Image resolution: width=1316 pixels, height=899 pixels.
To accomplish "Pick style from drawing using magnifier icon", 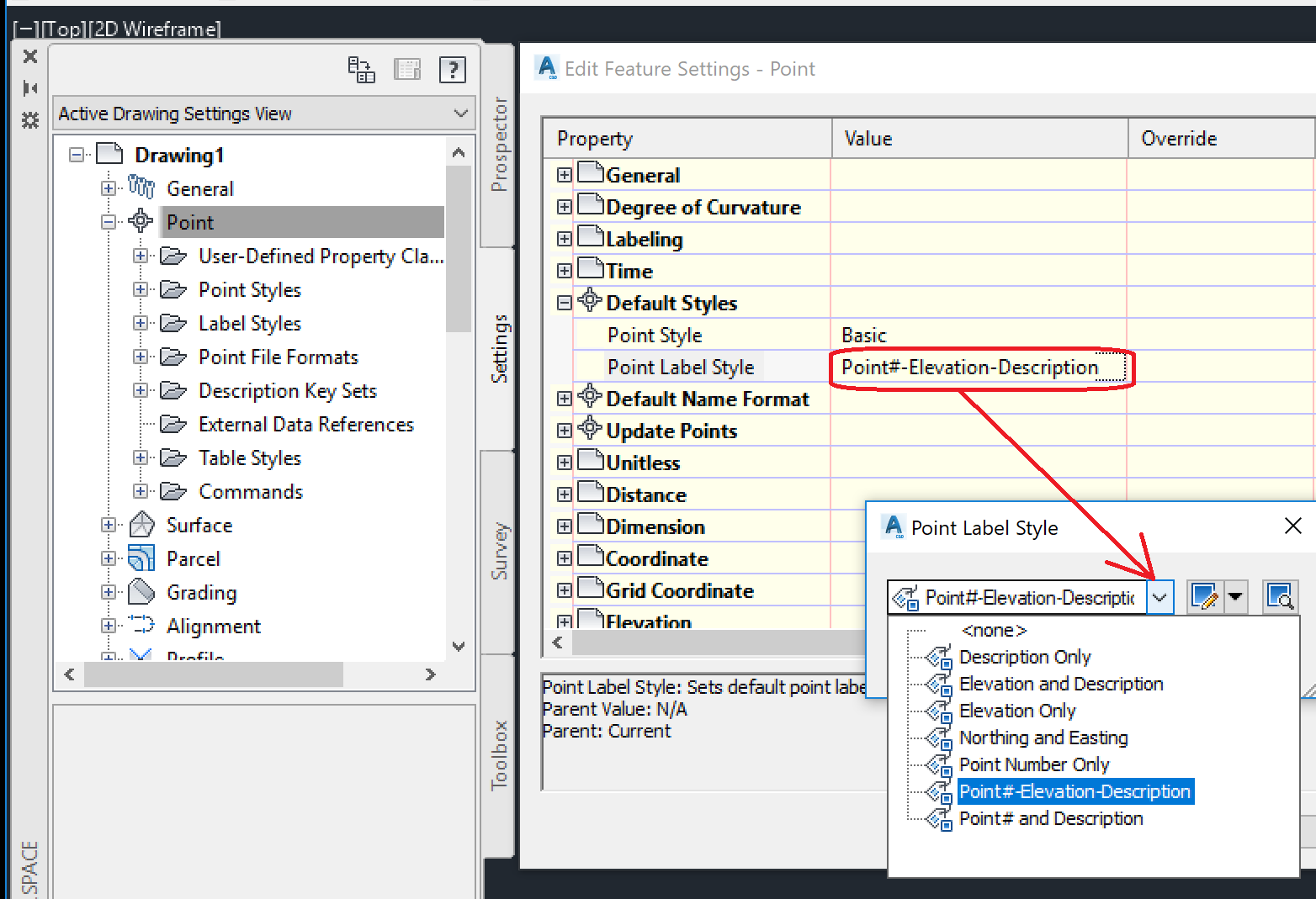I will coord(1281,597).
